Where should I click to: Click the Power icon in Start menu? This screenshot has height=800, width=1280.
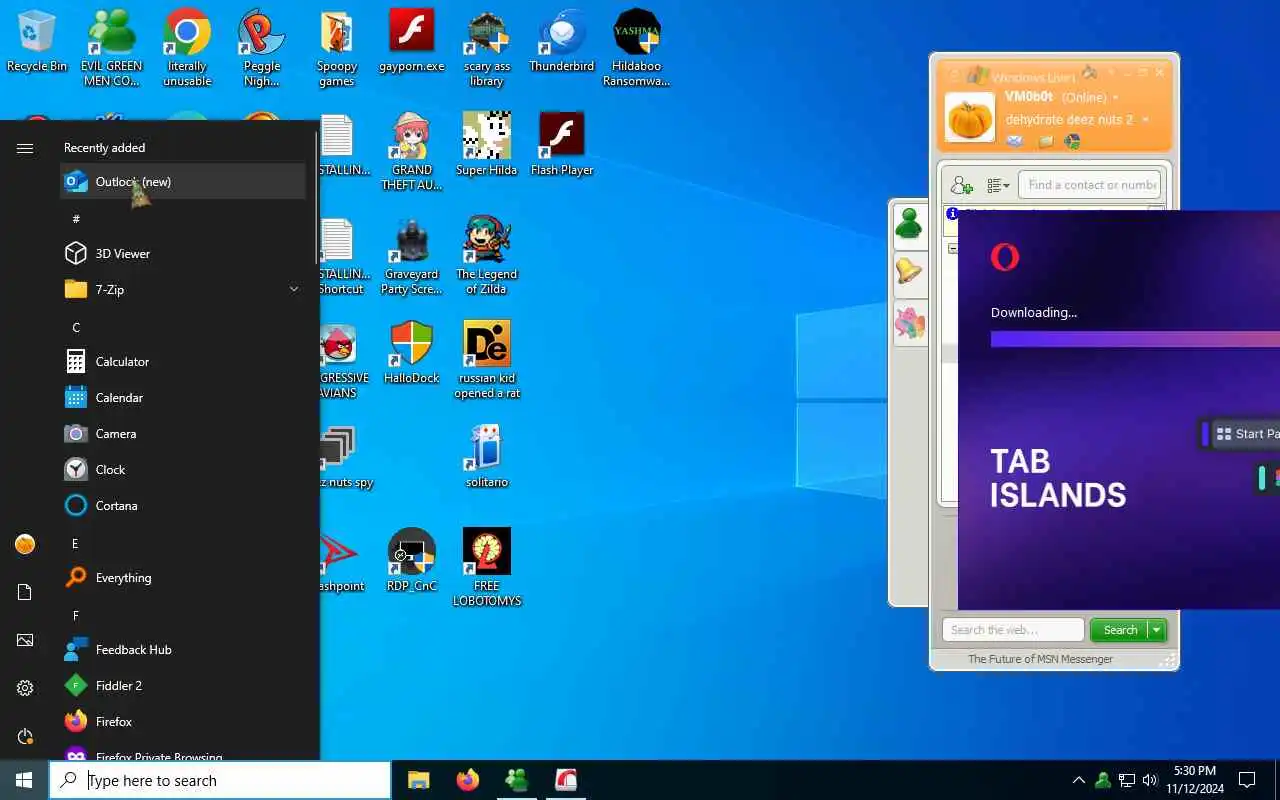click(25, 736)
